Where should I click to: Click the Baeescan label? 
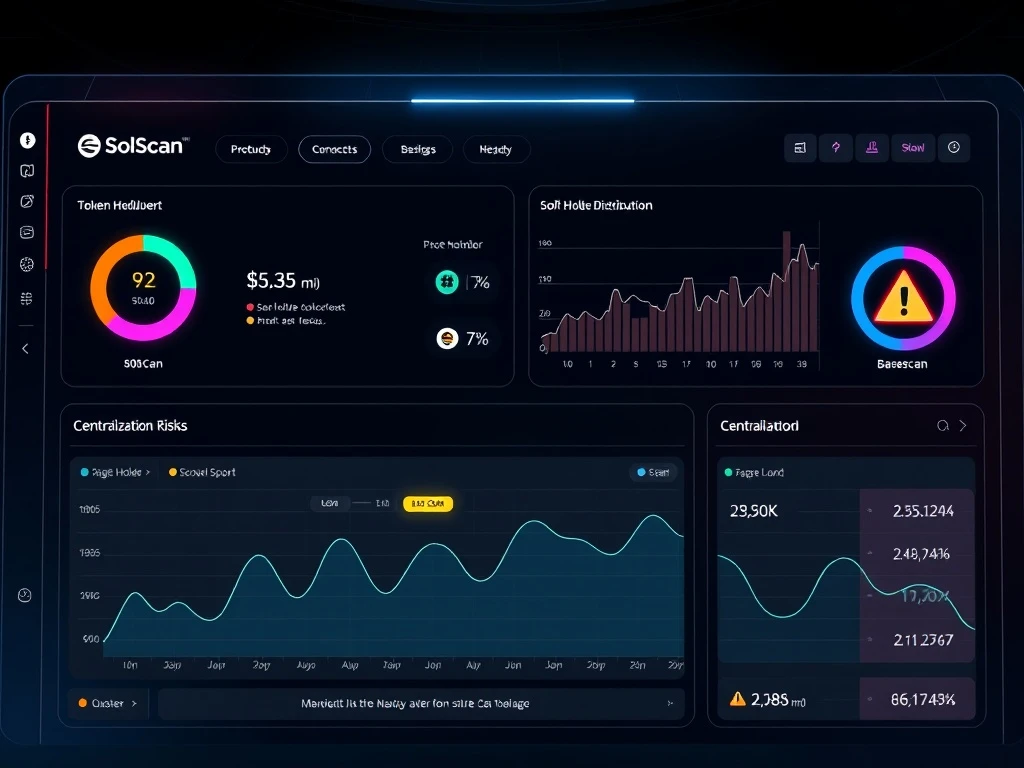tap(902, 364)
